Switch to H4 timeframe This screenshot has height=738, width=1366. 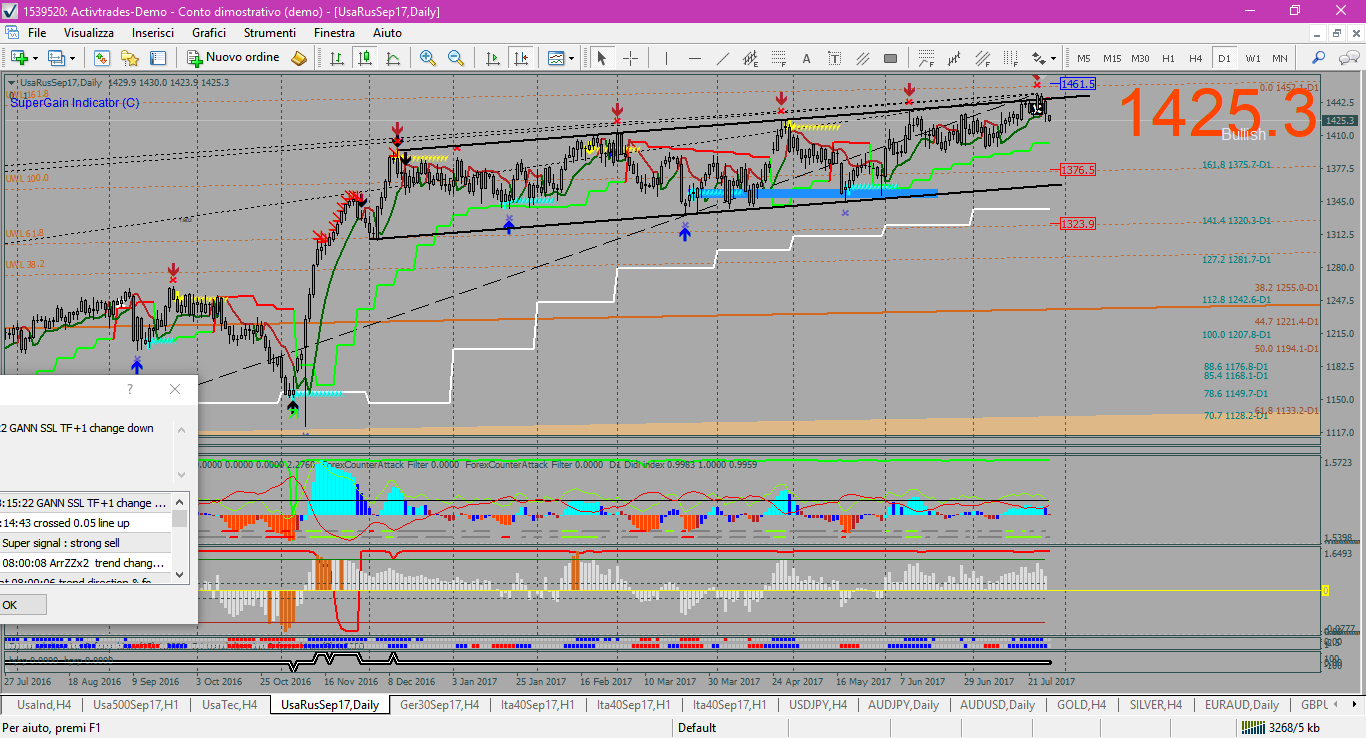1195,58
